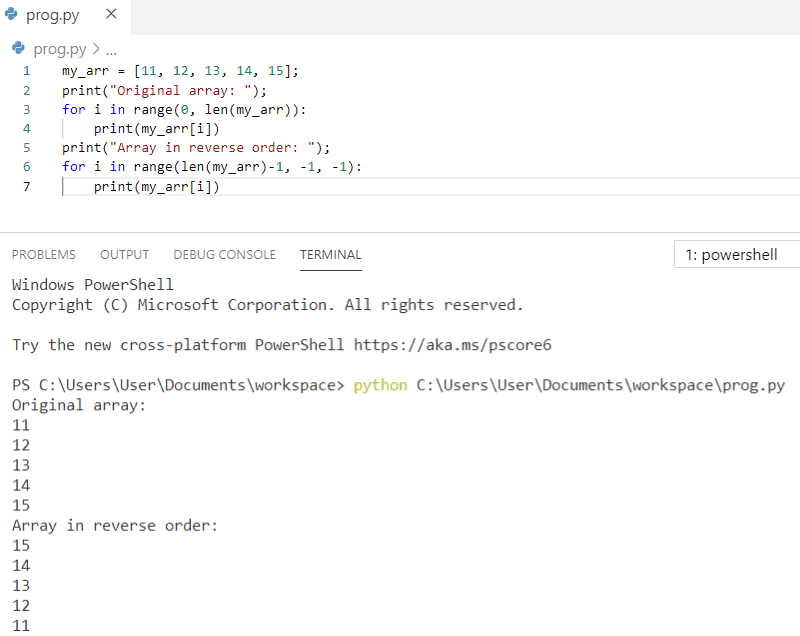Click prog.py in the breadcrumb path
Viewport: 800px width, 636px height.
60,49
